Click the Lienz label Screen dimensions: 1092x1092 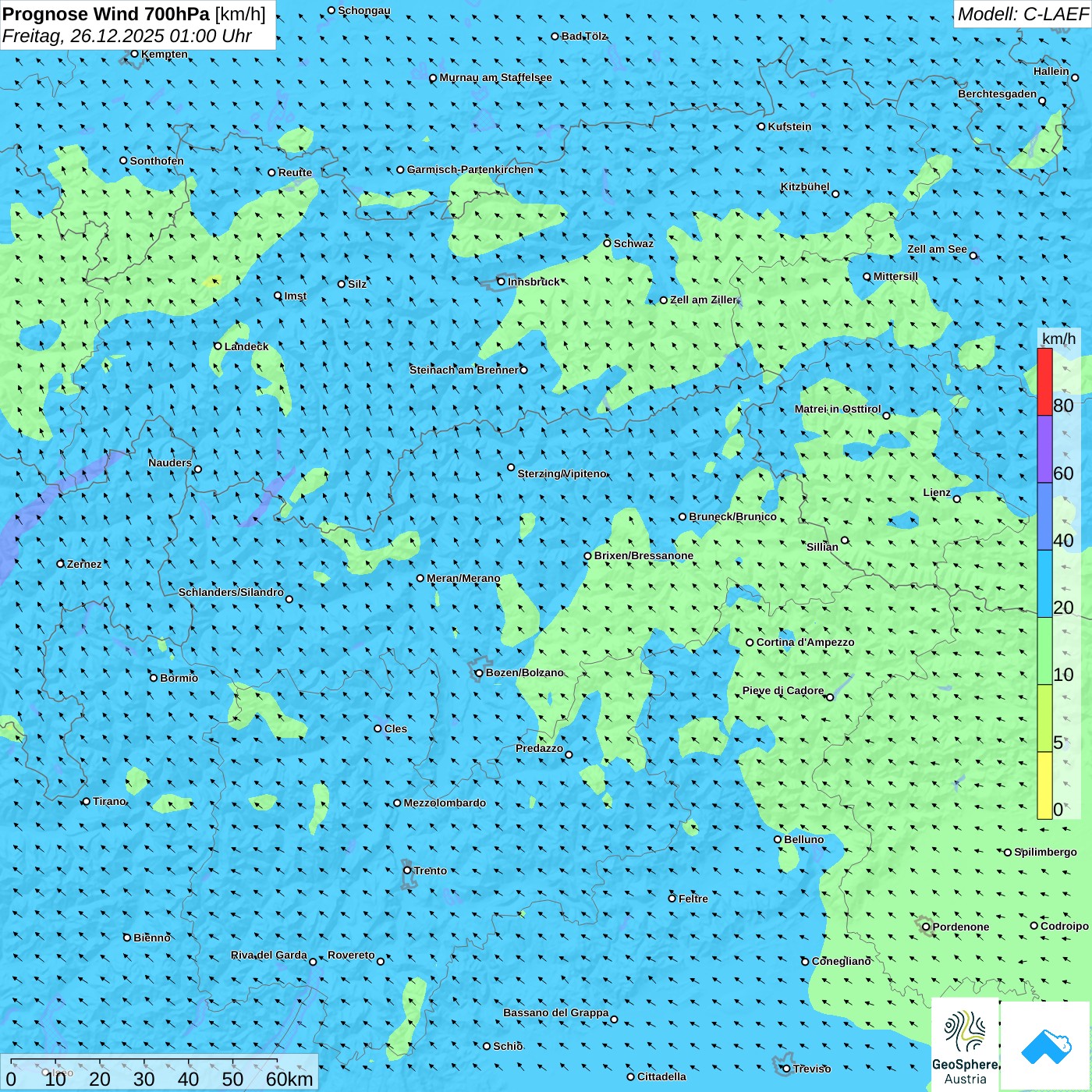tap(937, 492)
